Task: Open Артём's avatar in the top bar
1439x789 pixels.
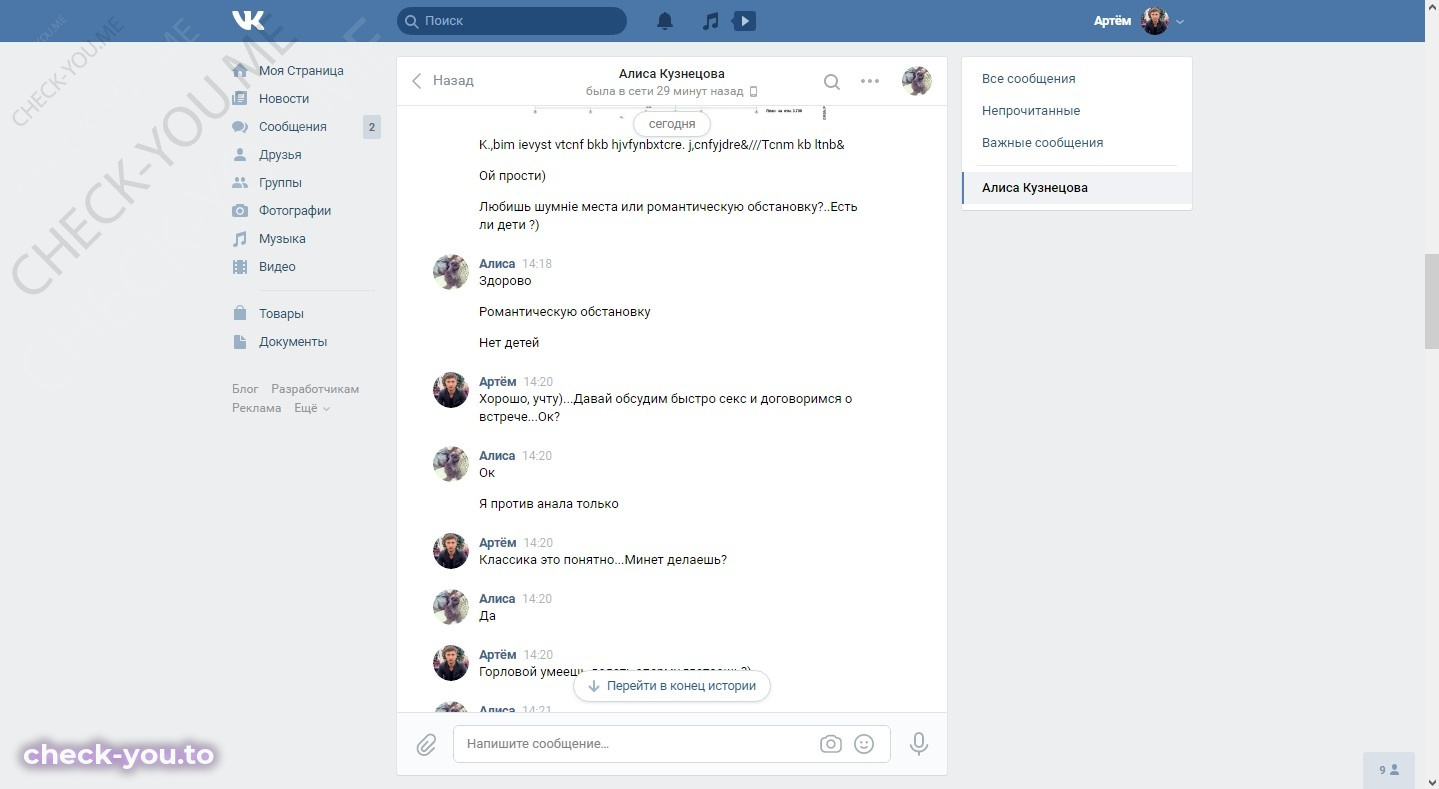Action: [1155, 20]
